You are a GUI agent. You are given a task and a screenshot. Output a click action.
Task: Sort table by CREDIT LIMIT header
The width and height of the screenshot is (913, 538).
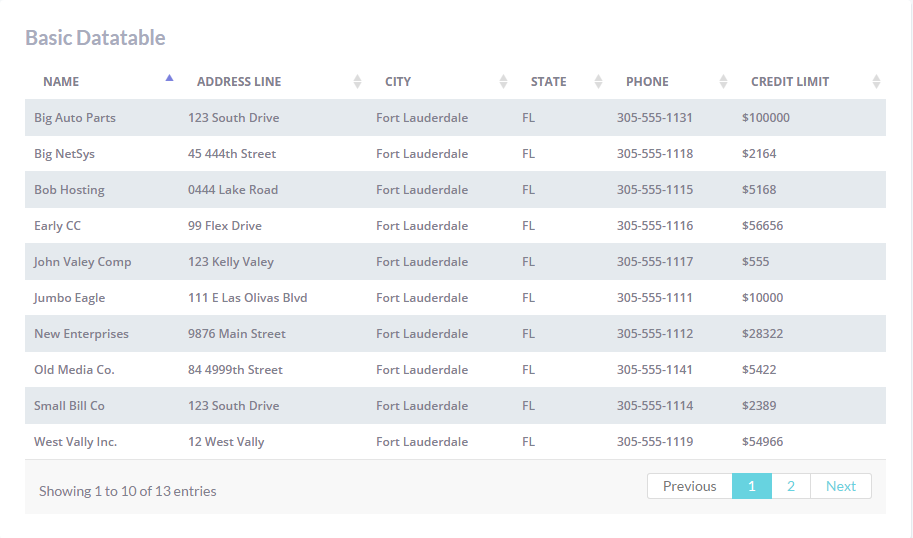790,82
